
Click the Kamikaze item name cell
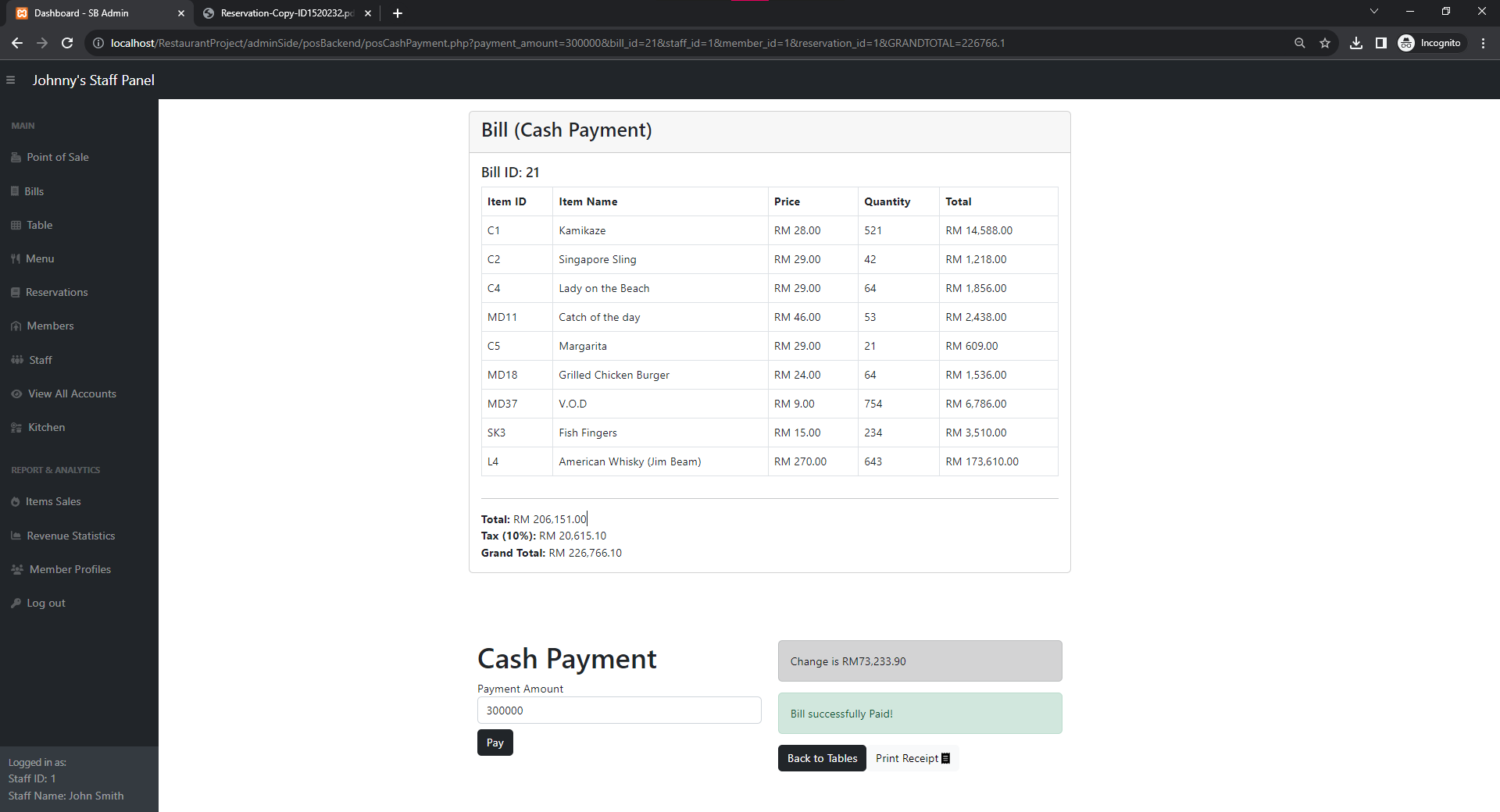tap(660, 230)
